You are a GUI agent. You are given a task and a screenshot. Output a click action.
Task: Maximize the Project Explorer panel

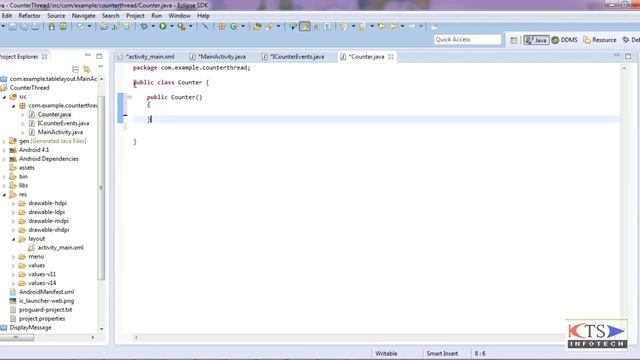coord(99,56)
